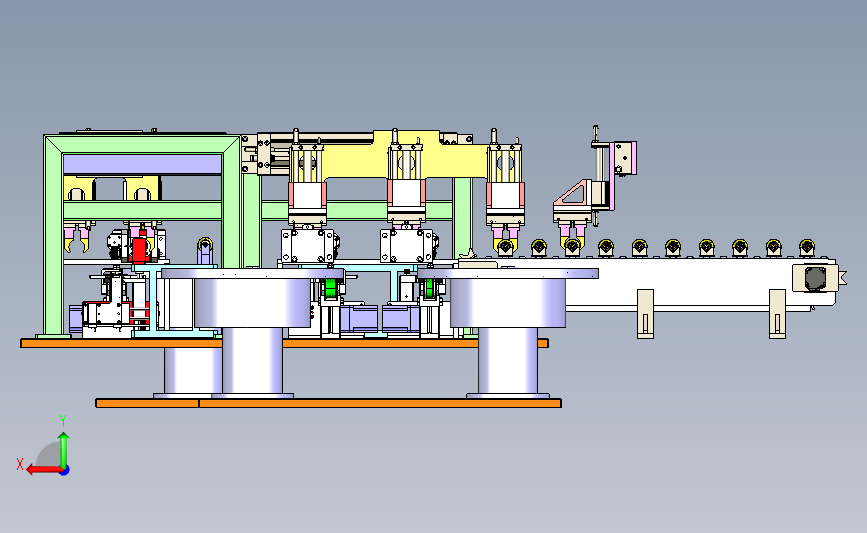Image resolution: width=867 pixels, height=533 pixels.
Task: Select the lowest orange base plate
Action: 328,403
